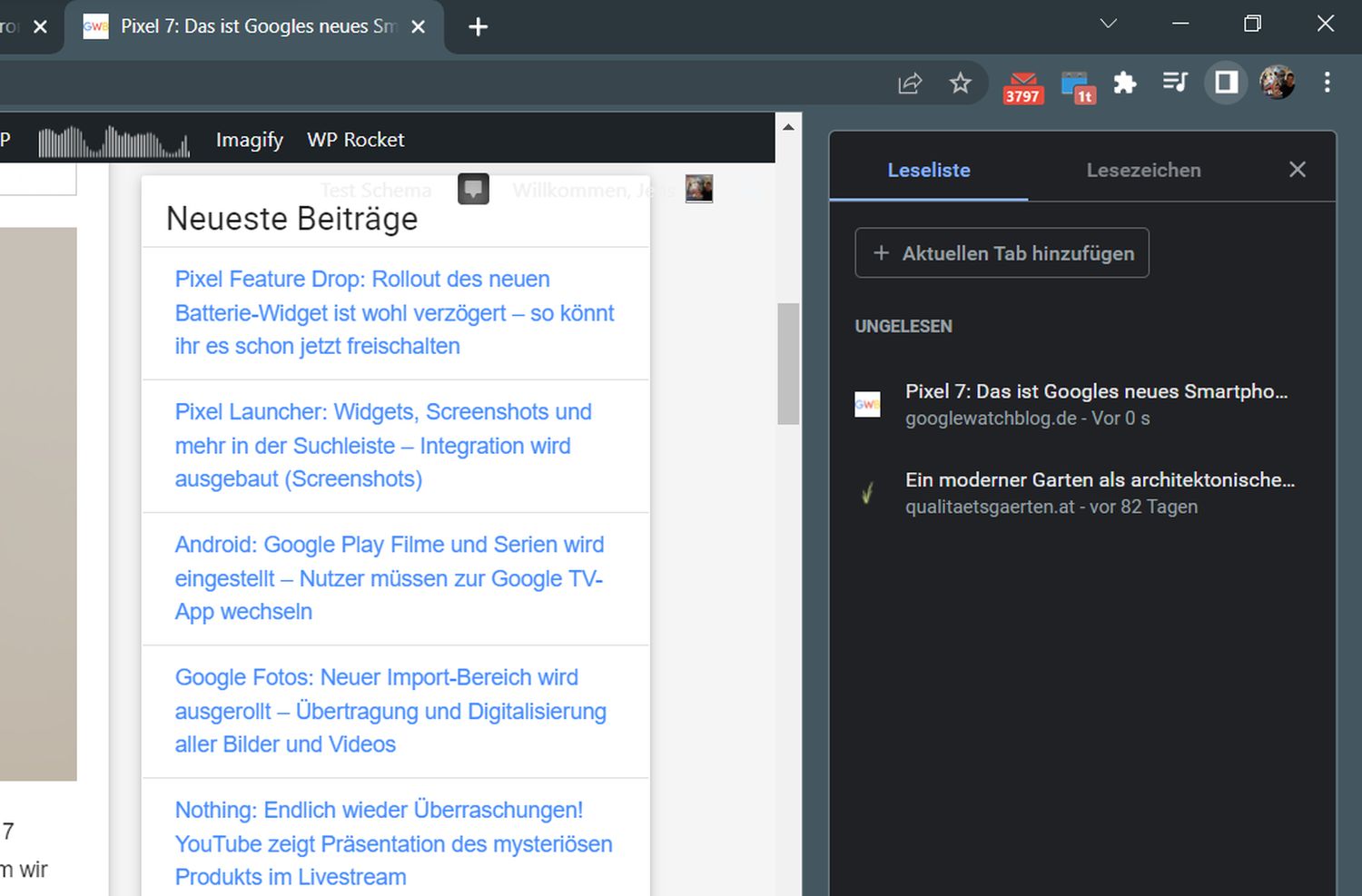Open the Pixel 7 reading list entry
Screen dimensions: 1362x896
1095,404
